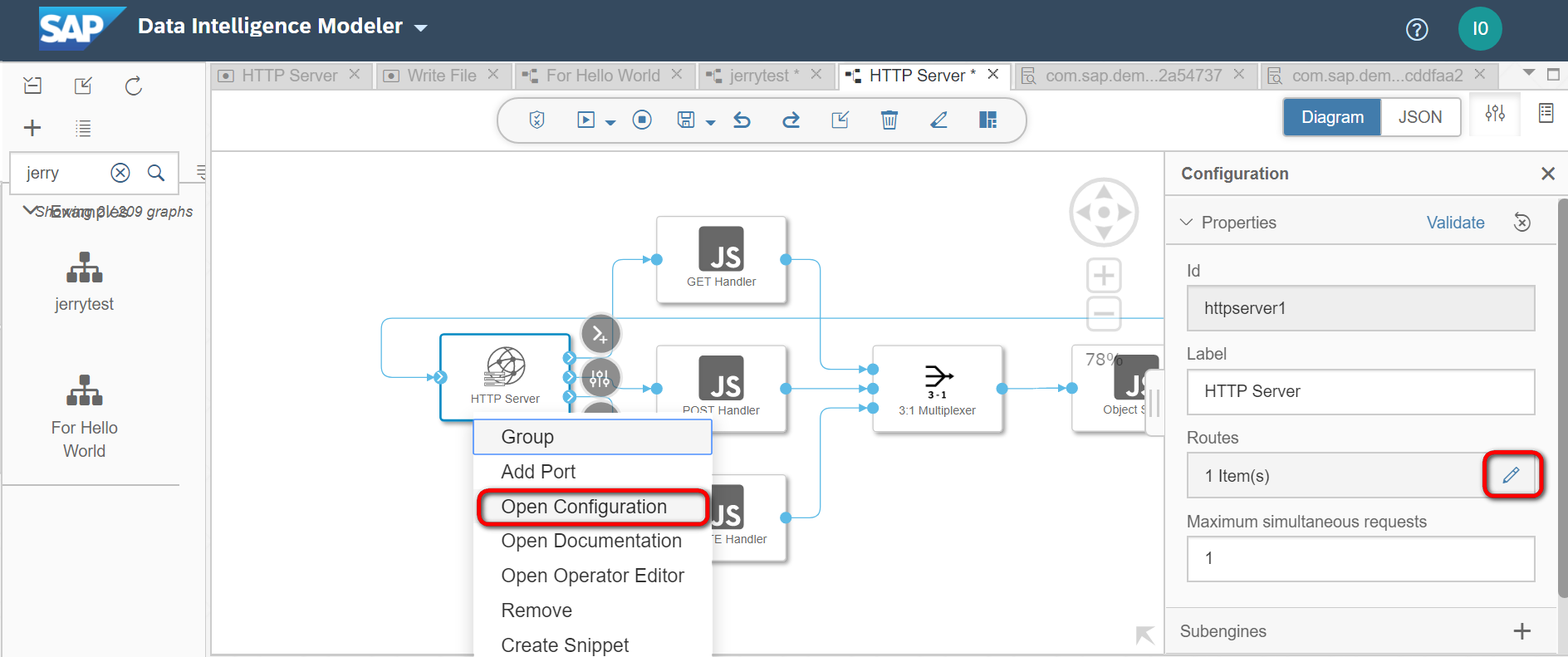Click the HTTP Server open configuration bubble
The width and height of the screenshot is (1568, 657).
pos(600,380)
